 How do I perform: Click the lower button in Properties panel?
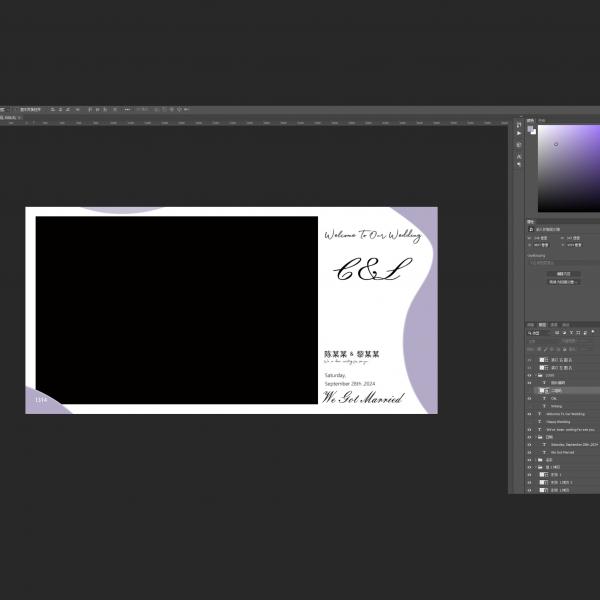pos(561,282)
